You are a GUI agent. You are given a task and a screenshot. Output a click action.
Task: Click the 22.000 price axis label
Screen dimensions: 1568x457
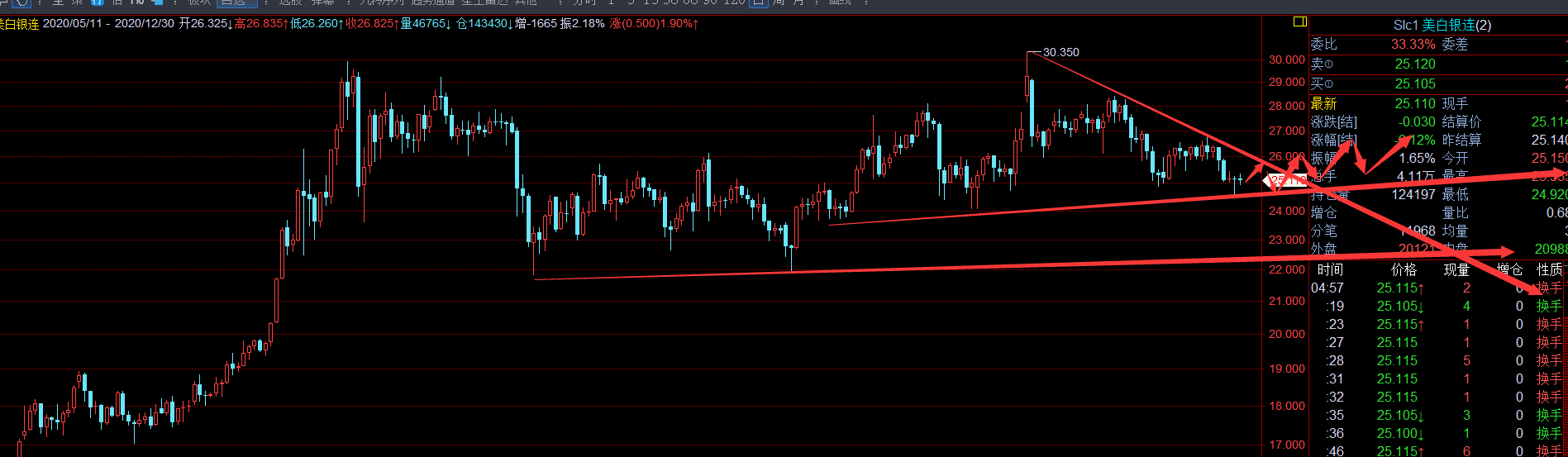tap(1287, 269)
